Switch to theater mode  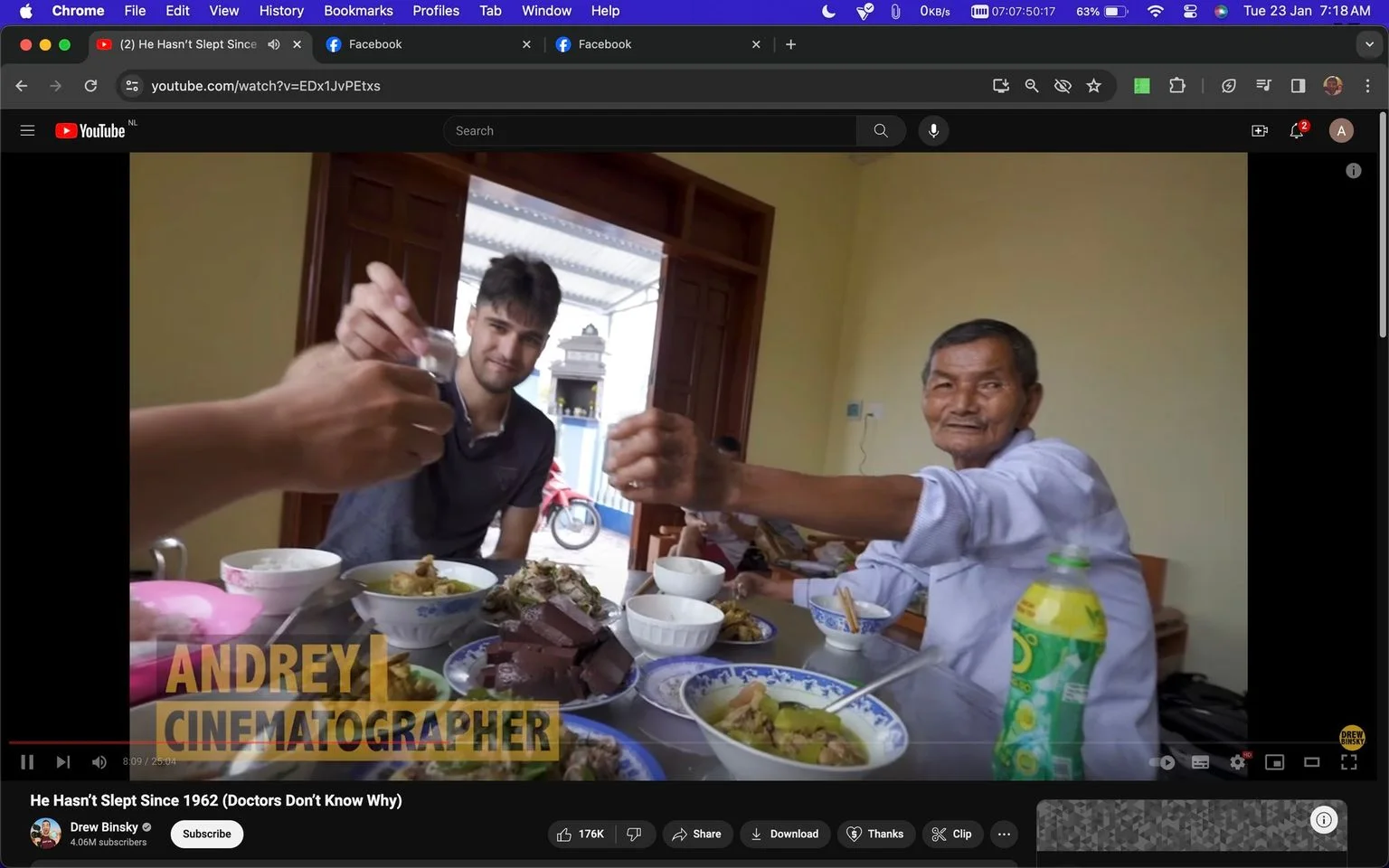(1311, 762)
